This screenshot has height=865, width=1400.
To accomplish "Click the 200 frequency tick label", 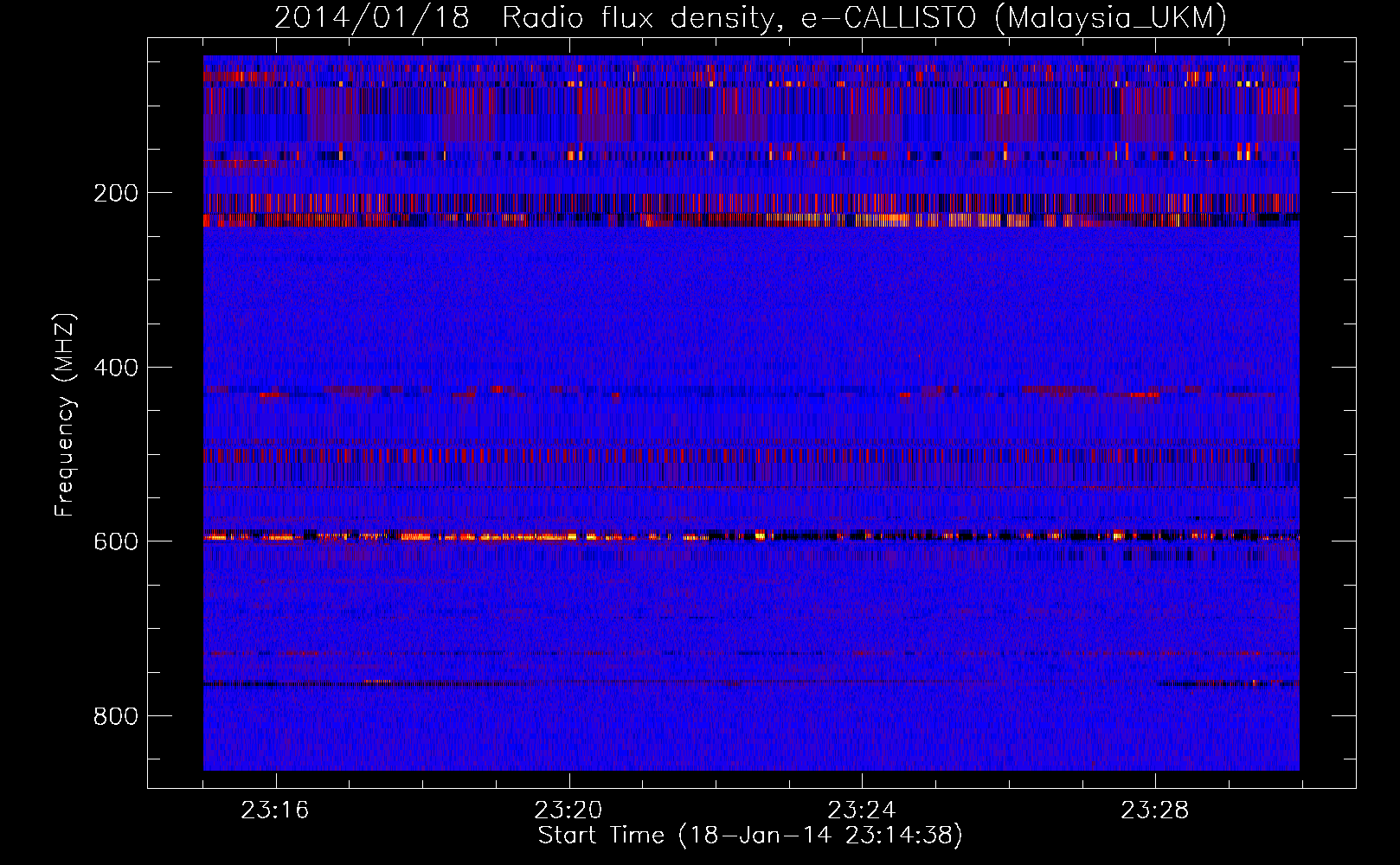I will click(116, 193).
